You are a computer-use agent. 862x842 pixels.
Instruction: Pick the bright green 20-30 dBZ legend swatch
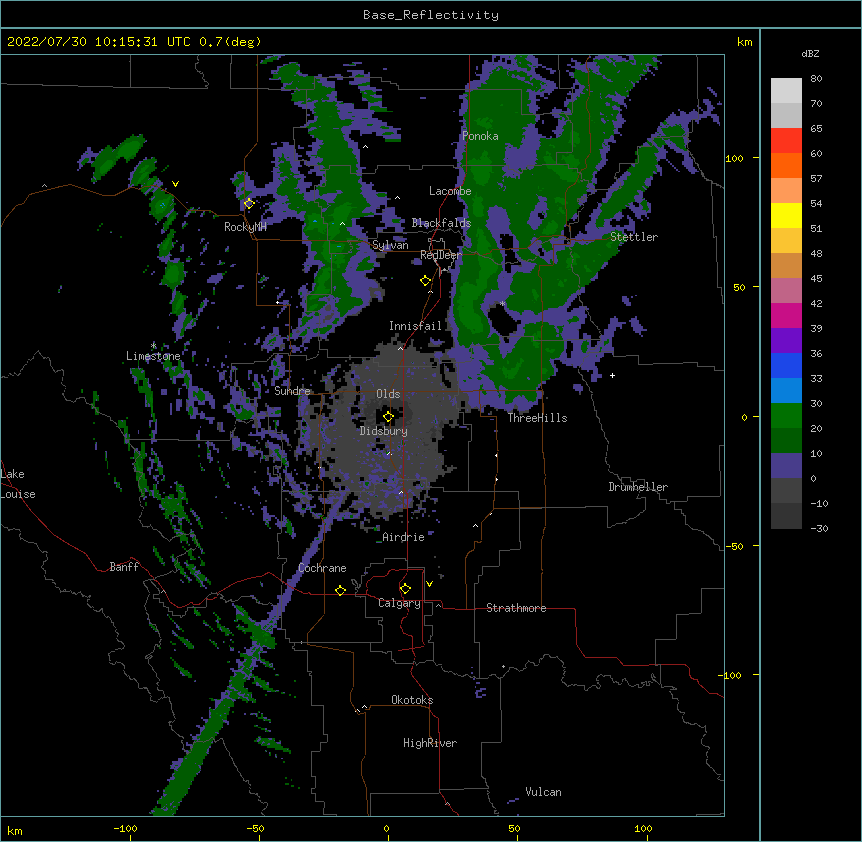786,416
